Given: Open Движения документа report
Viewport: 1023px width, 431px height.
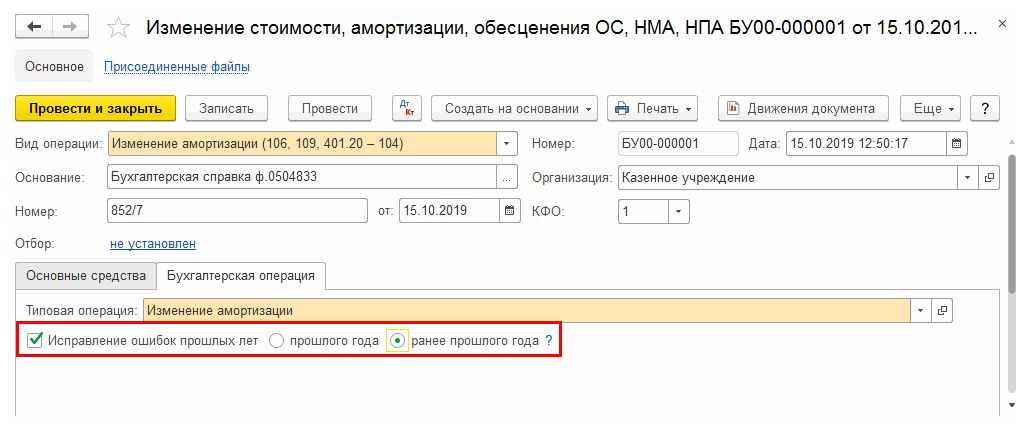Looking at the screenshot, I should (x=804, y=109).
